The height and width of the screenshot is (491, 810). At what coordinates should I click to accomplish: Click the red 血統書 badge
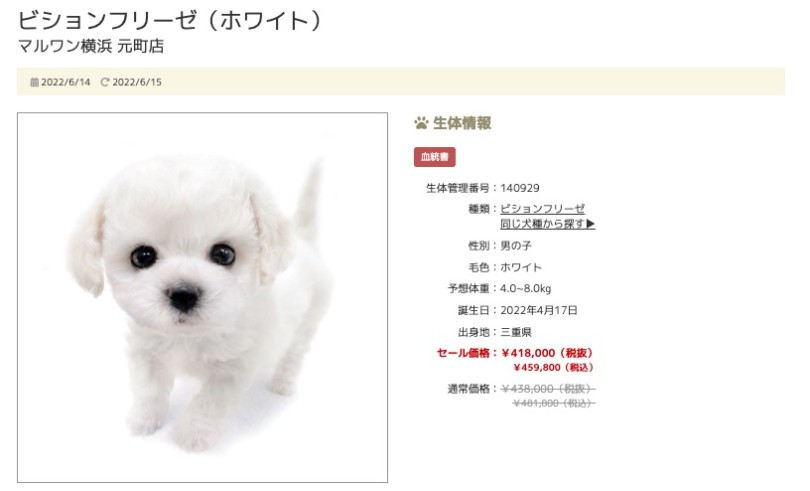click(x=434, y=157)
